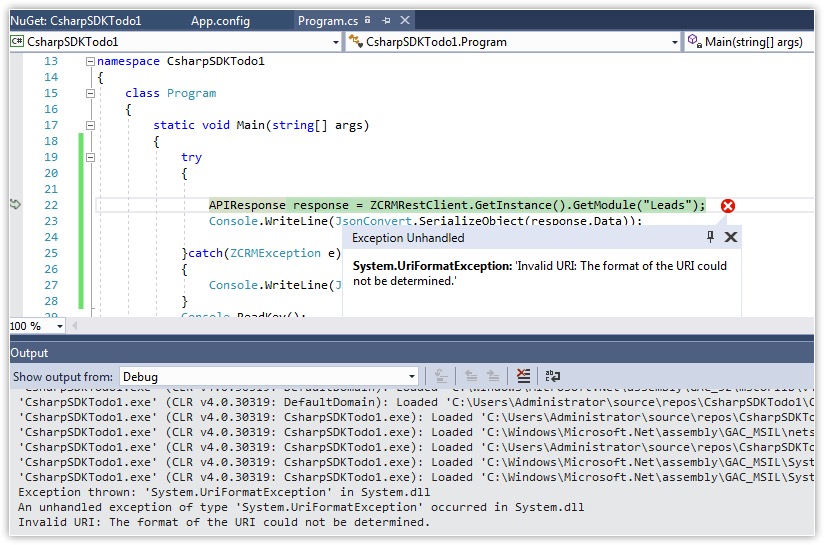824x545 pixels.
Task: Click the C# project icon beside CsharpSDKTodo1
Action: tap(17, 42)
